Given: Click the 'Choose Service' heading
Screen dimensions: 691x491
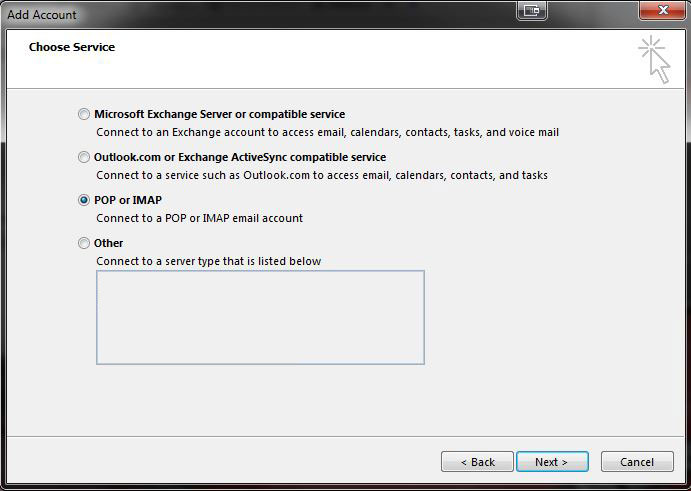Looking at the screenshot, I should pos(72,47).
